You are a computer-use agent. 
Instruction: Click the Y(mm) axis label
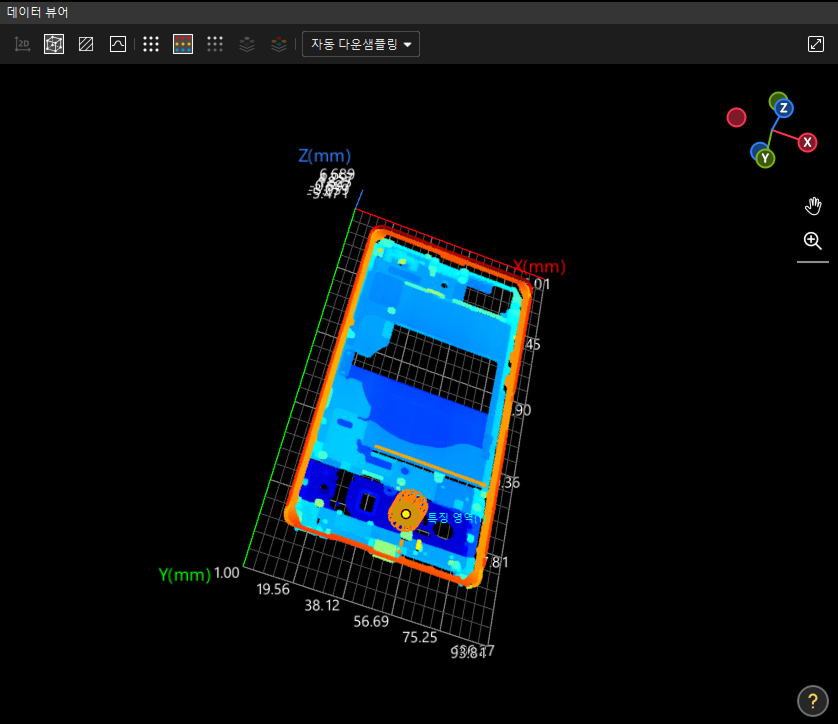click(x=185, y=575)
